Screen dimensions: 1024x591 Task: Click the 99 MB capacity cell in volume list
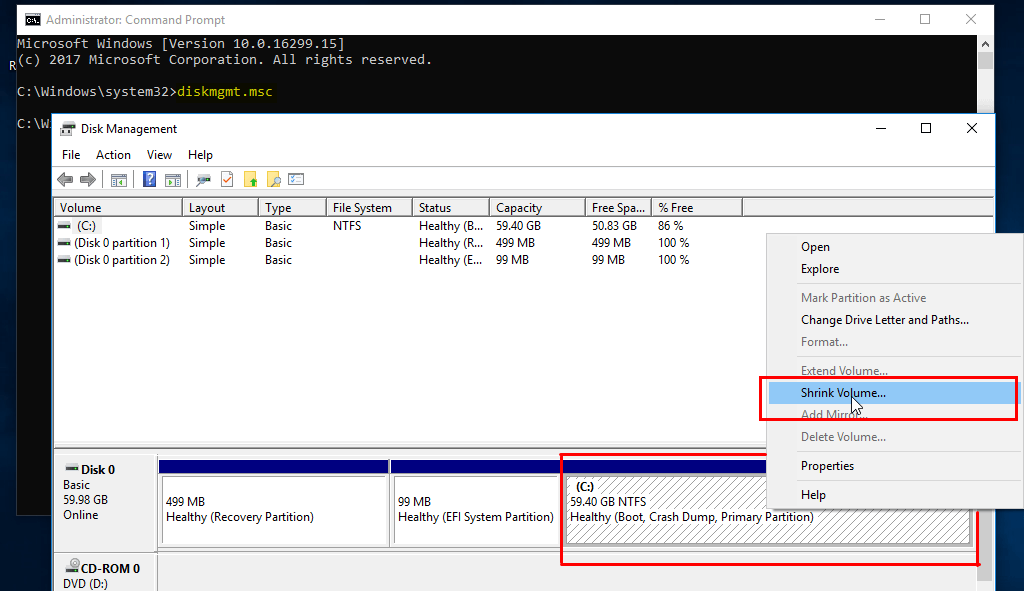512,260
